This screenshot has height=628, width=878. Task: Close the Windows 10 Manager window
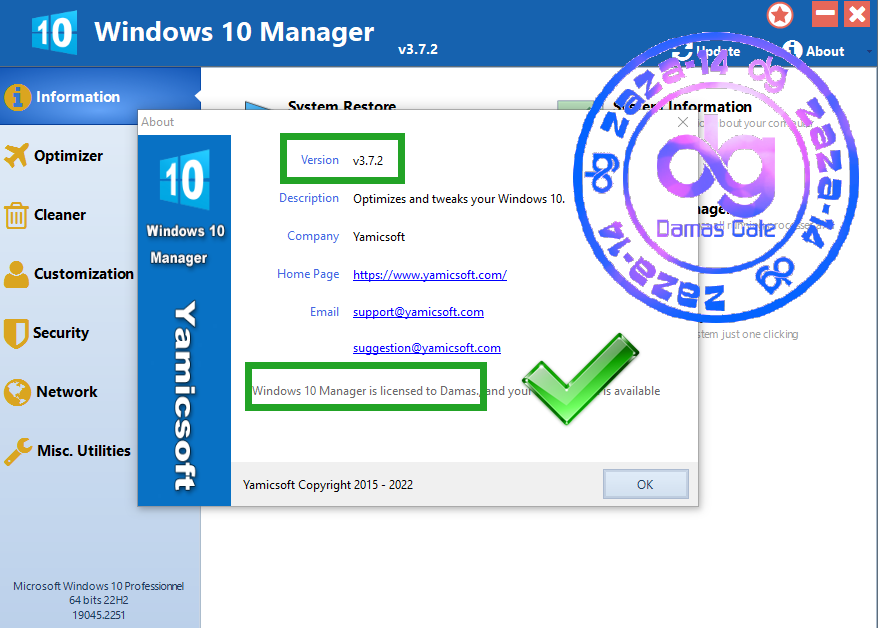pyautogui.click(x=857, y=14)
